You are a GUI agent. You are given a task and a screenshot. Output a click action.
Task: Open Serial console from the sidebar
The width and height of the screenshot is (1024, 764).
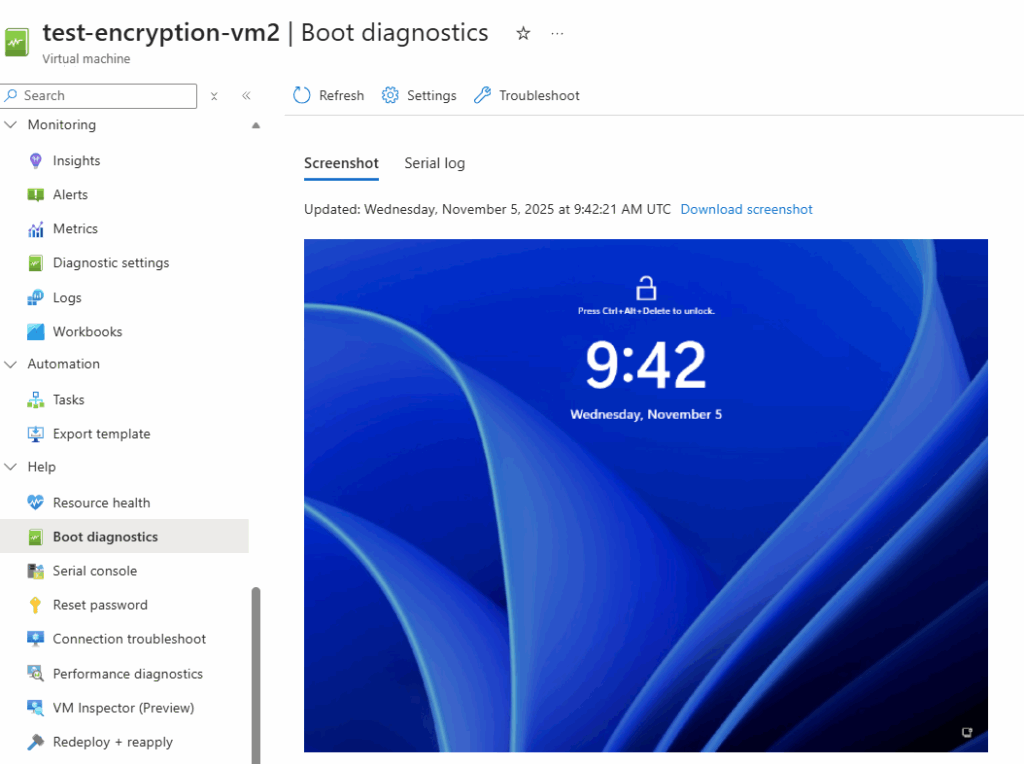tap(95, 571)
